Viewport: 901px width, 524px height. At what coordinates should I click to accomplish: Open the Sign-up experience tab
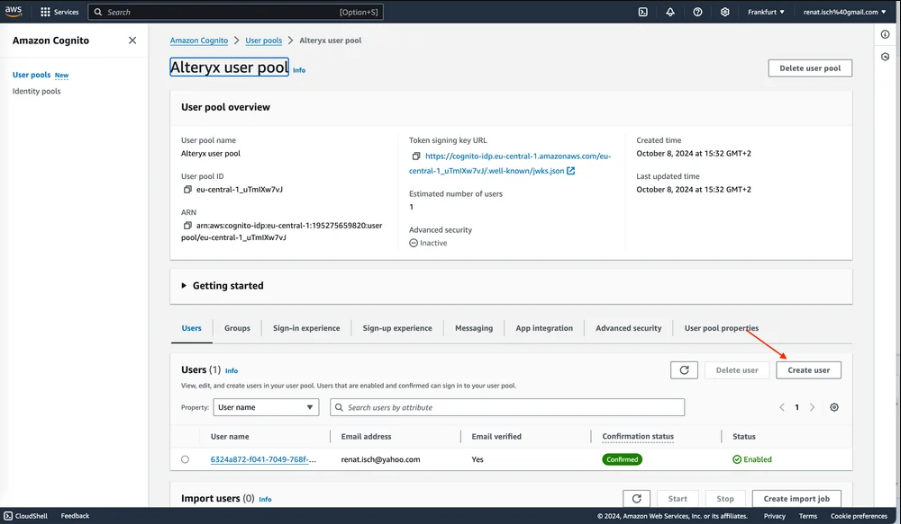(x=397, y=328)
